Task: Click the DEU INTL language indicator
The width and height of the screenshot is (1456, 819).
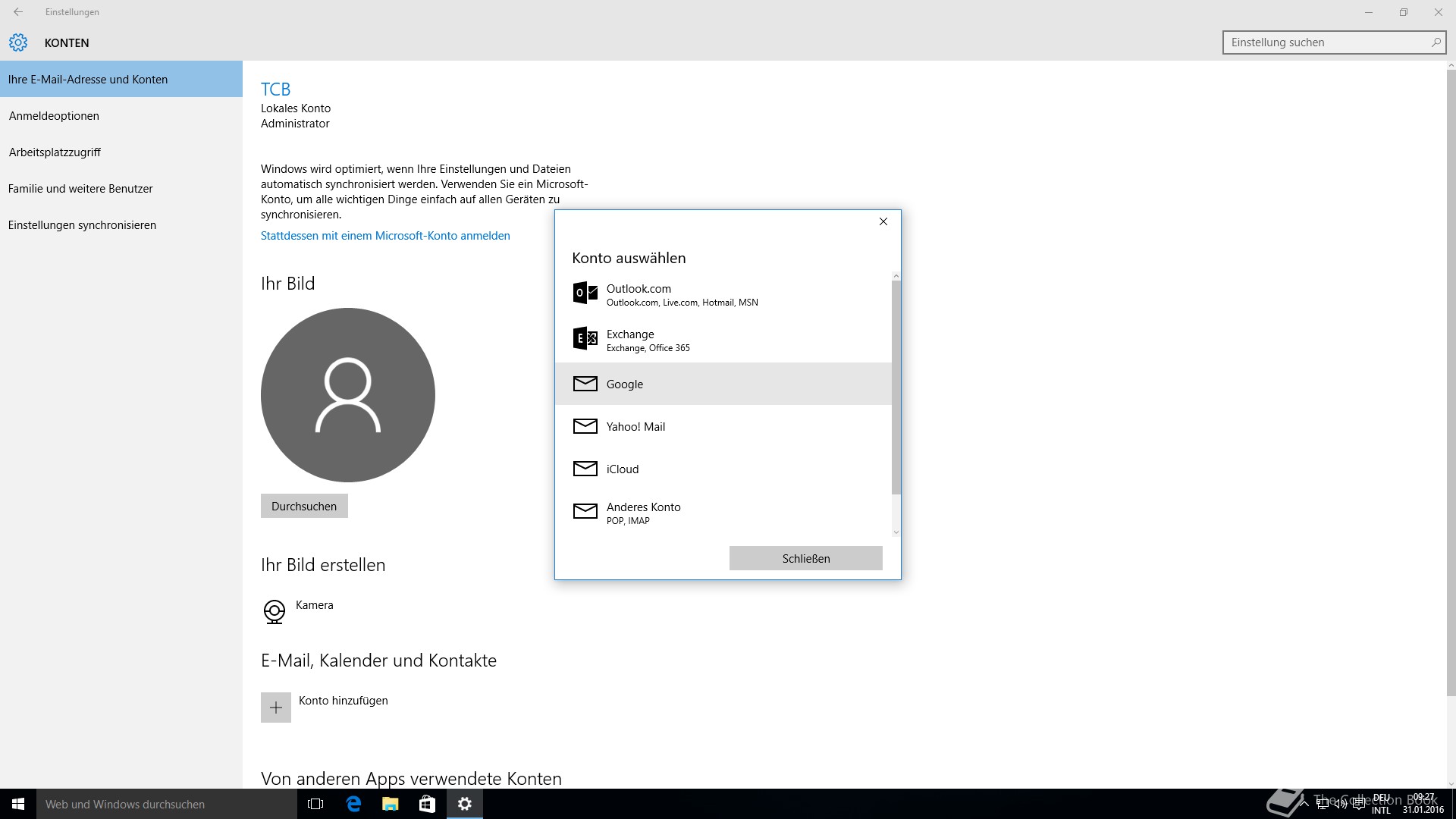Action: coord(1381,805)
